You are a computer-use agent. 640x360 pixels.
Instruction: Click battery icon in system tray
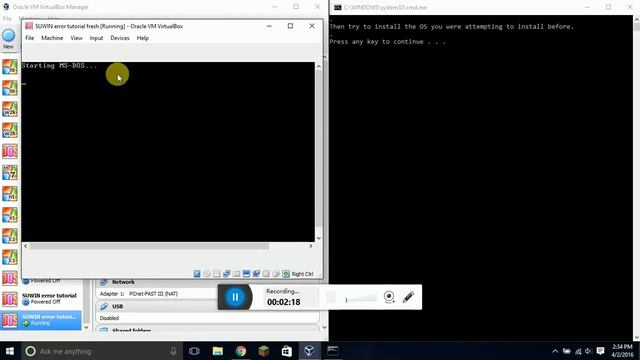[567, 351]
